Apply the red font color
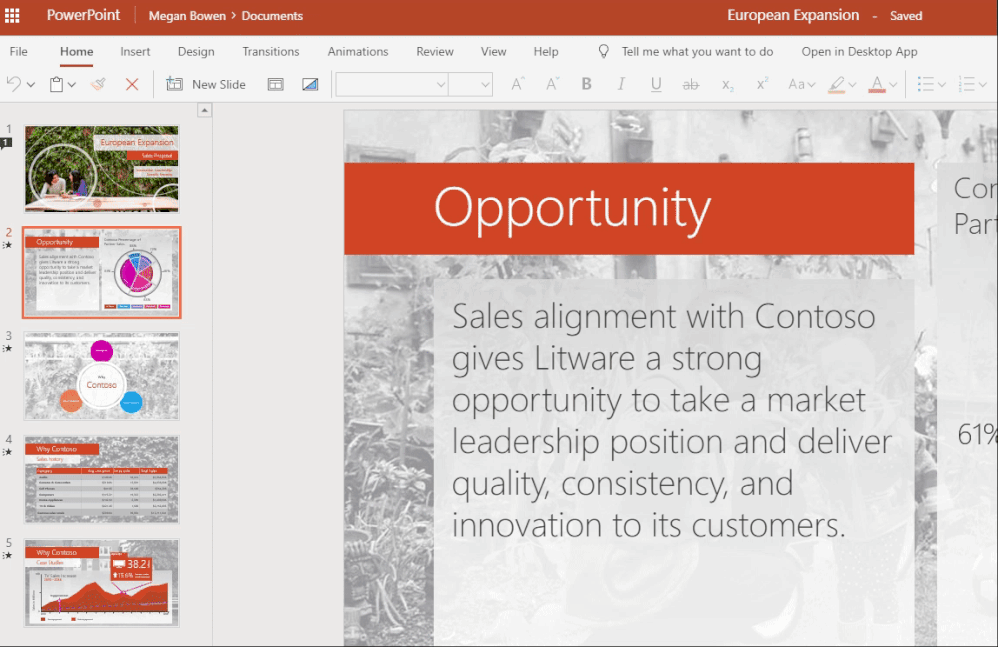The image size is (998, 647). (877, 84)
